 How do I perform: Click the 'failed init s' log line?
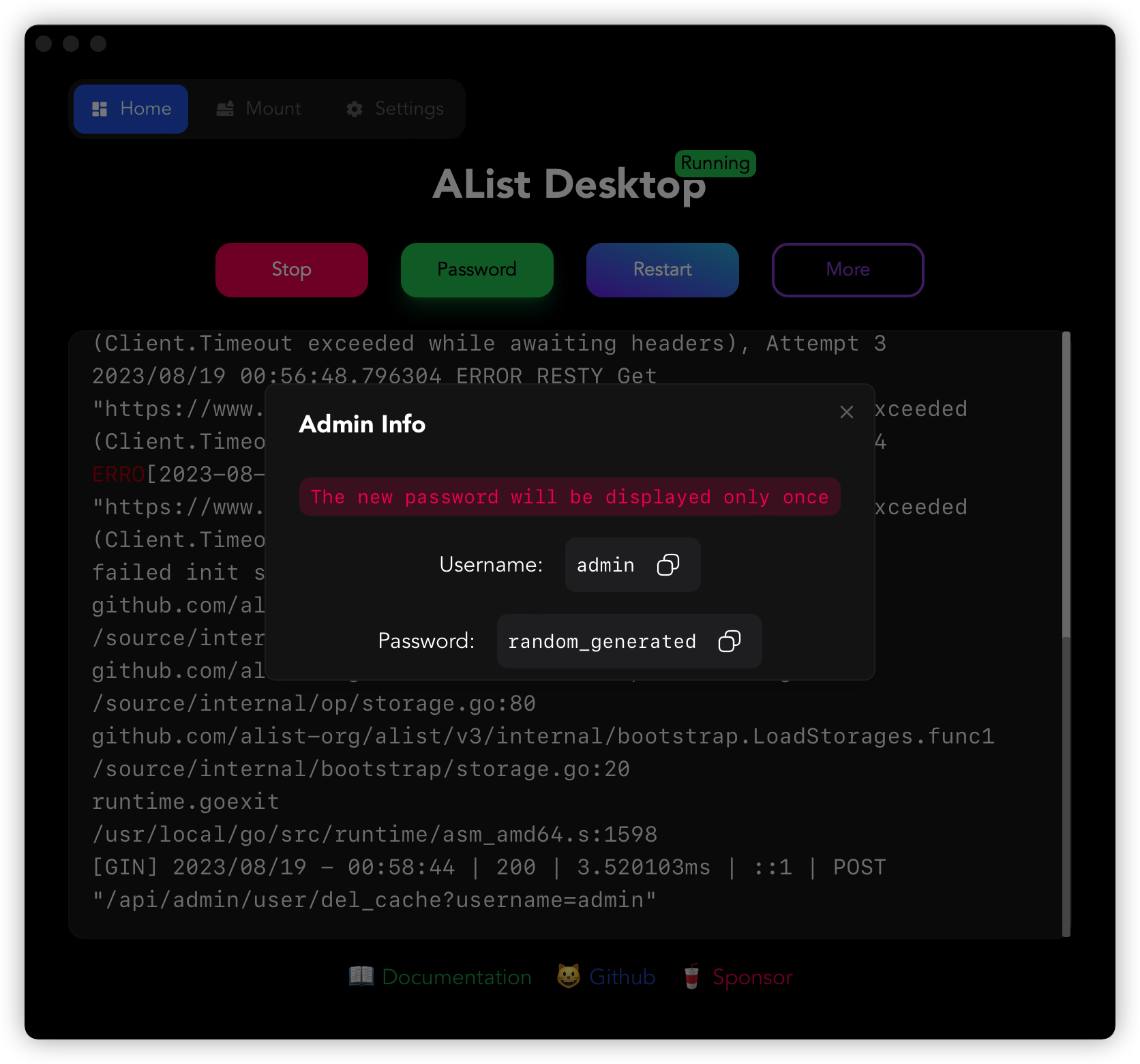[x=179, y=572]
